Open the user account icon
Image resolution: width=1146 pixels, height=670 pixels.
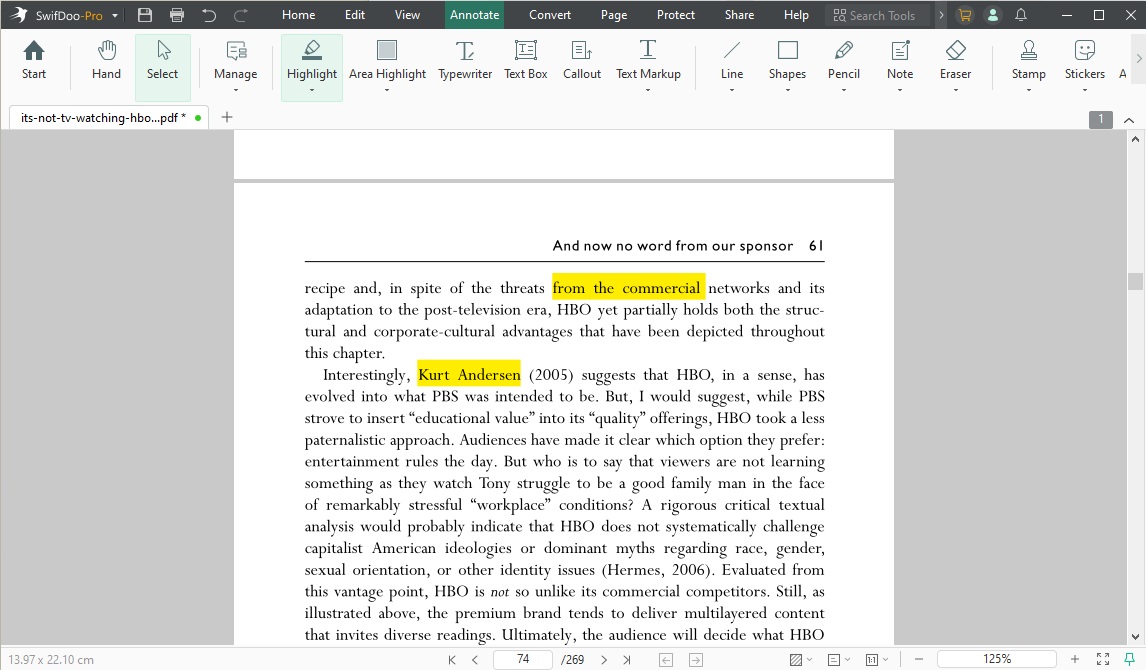993,15
